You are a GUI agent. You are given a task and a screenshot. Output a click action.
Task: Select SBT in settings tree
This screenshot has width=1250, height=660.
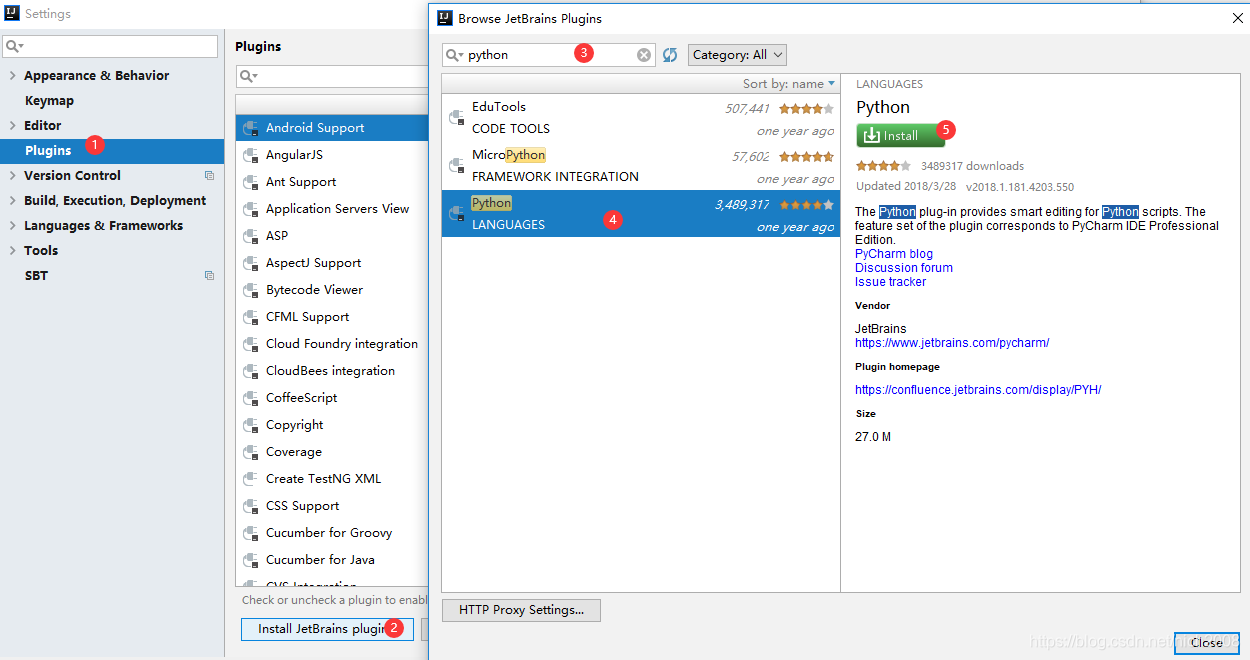[36, 275]
